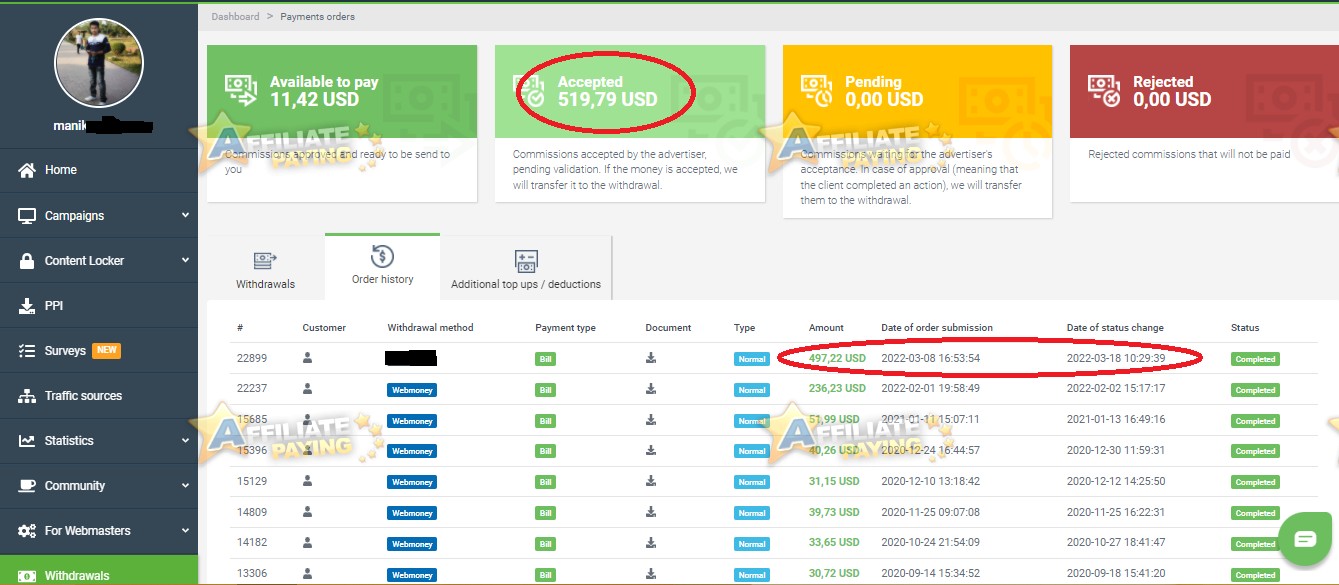This screenshot has height=585, width=1339.
Task: Switch to the Withdrawals tab
Action: coord(265,266)
